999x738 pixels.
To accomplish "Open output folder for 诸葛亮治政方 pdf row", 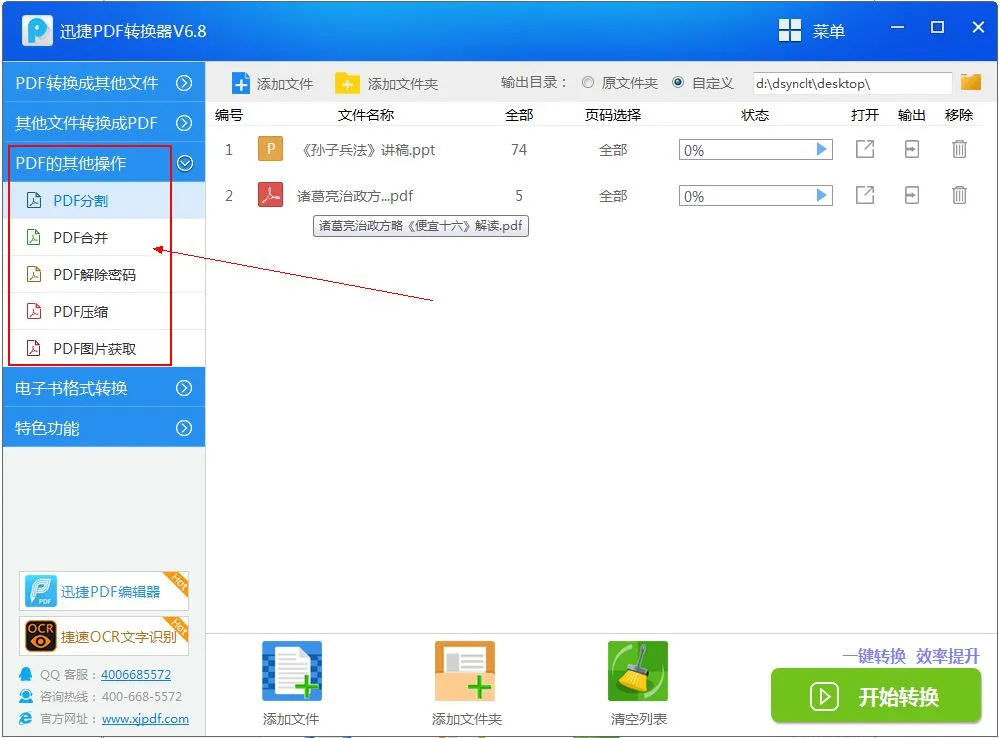I will 912,195.
